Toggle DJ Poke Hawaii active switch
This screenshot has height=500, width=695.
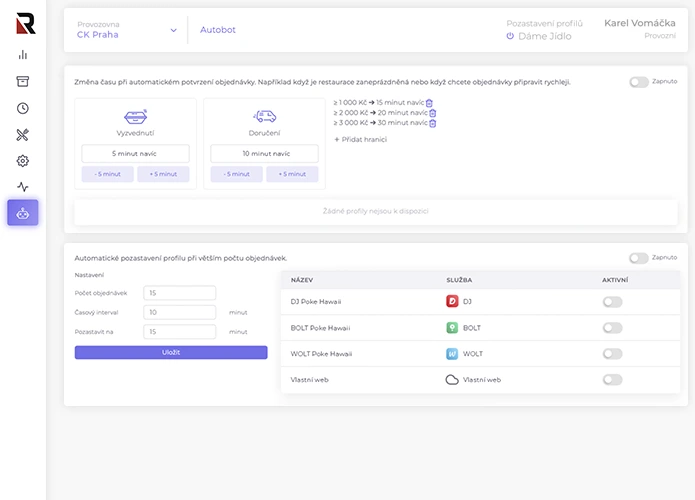pos(612,301)
